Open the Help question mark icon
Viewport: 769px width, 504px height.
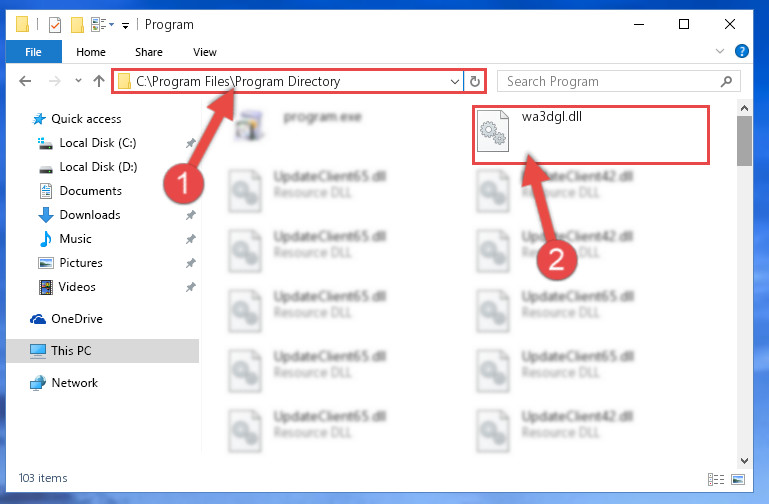pos(742,51)
